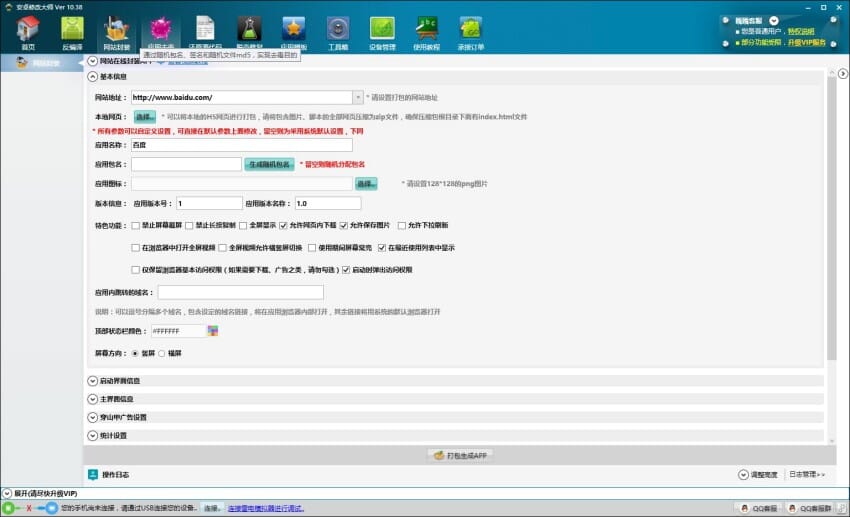Open the 网站地址 URL dropdown arrow

(x=358, y=97)
